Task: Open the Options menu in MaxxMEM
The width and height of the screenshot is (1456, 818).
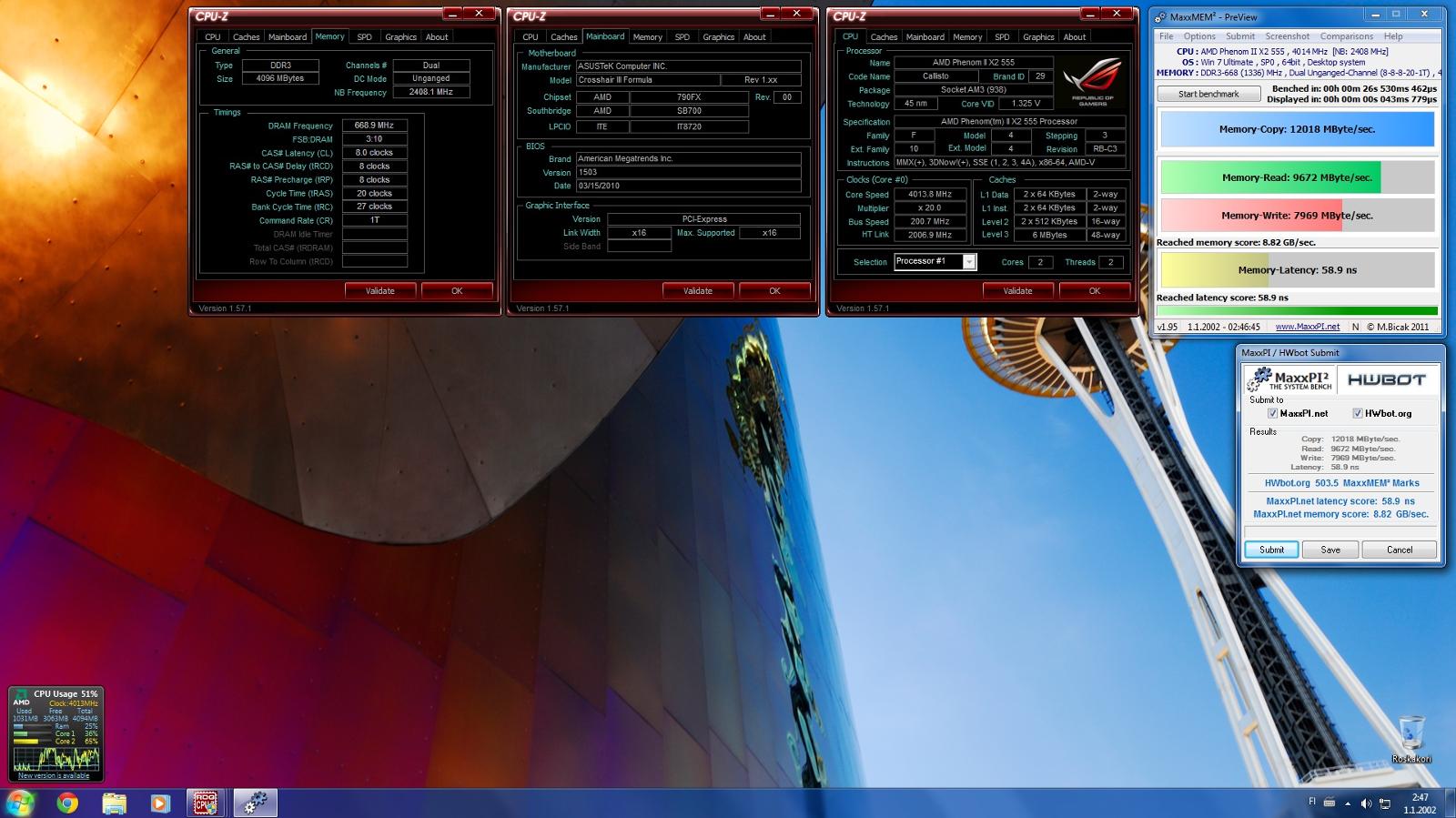Action: pos(1199,36)
